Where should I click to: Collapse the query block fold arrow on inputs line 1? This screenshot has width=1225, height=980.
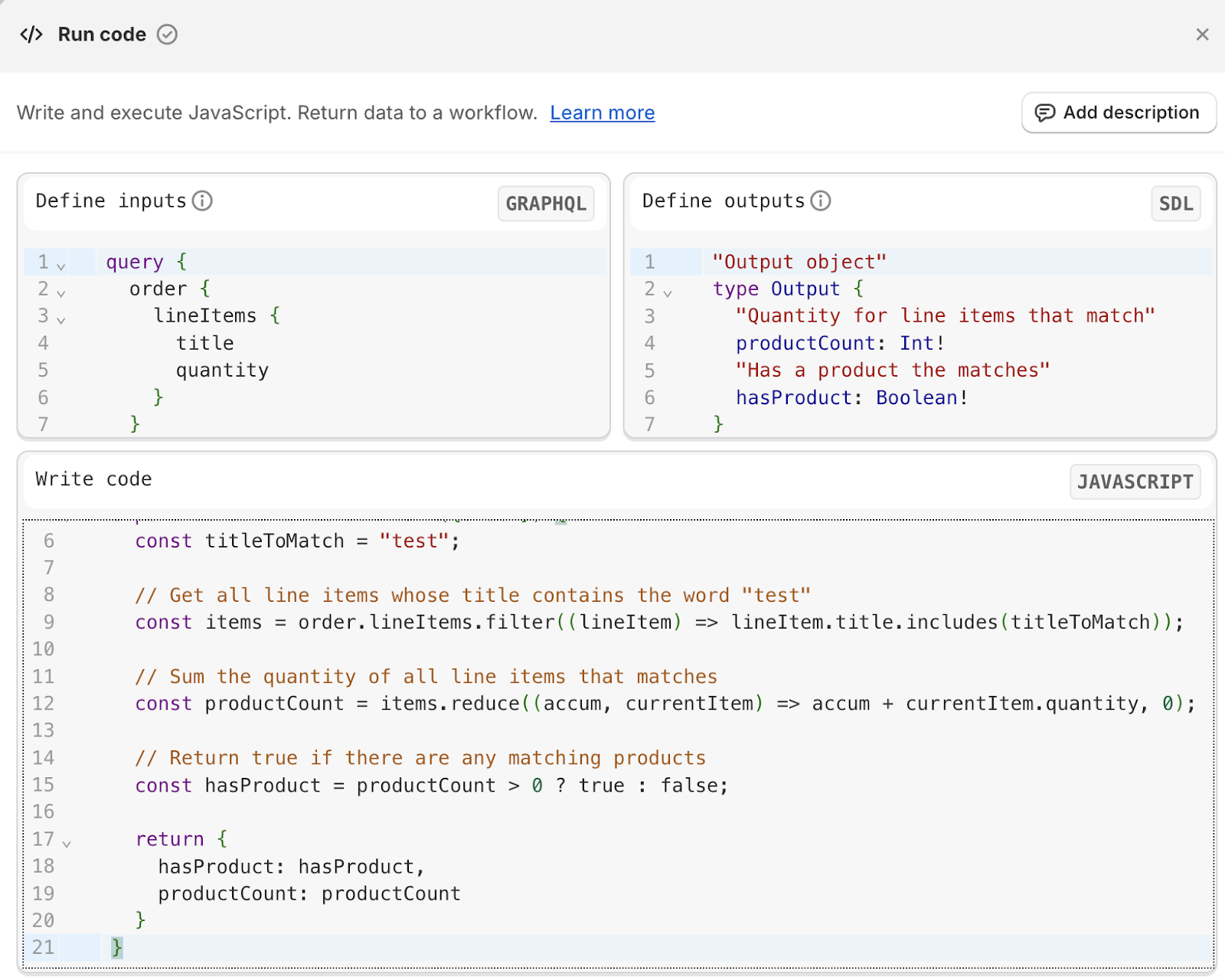click(61, 266)
